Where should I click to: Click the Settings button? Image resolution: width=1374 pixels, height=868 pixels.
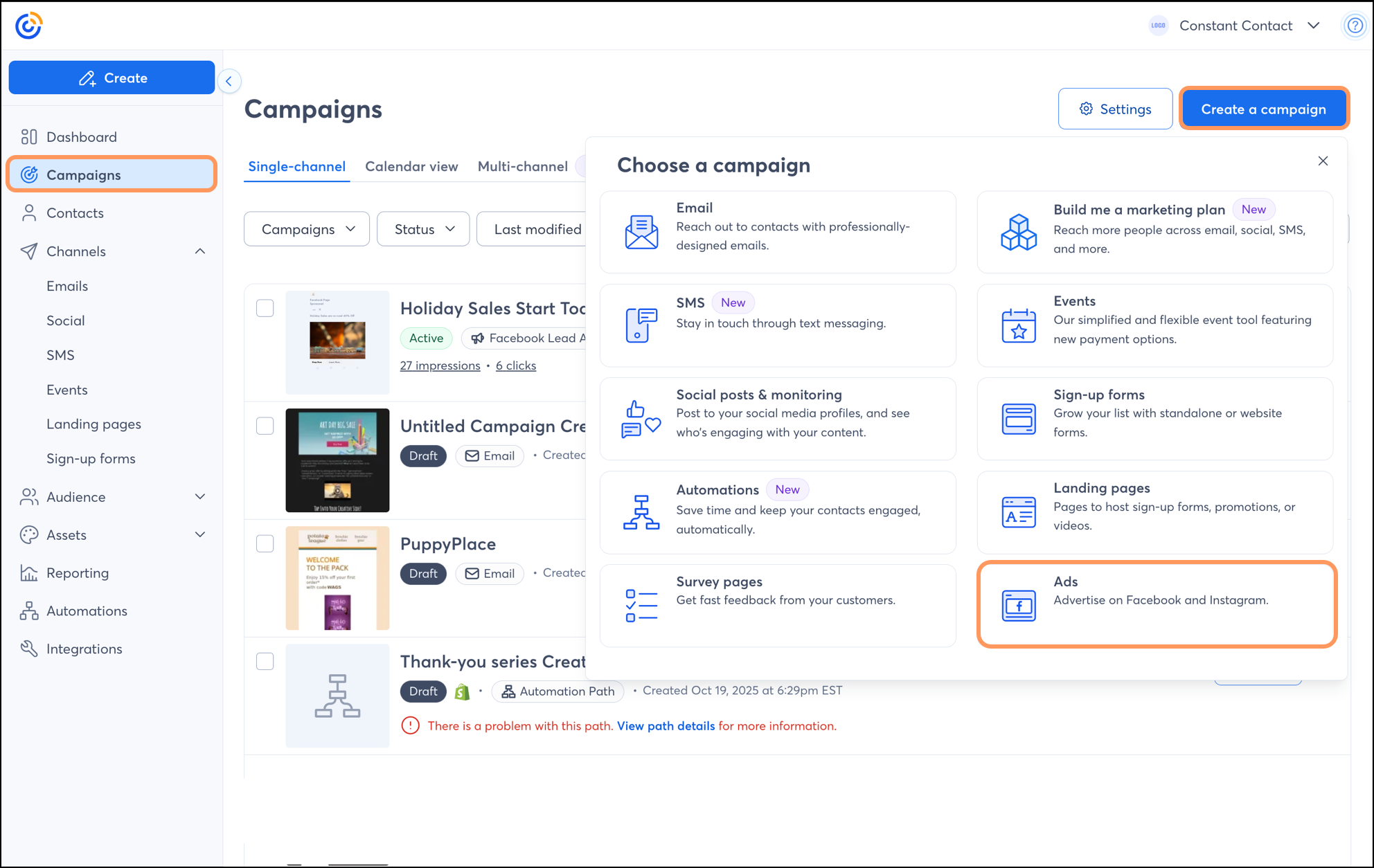[1115, 109]
